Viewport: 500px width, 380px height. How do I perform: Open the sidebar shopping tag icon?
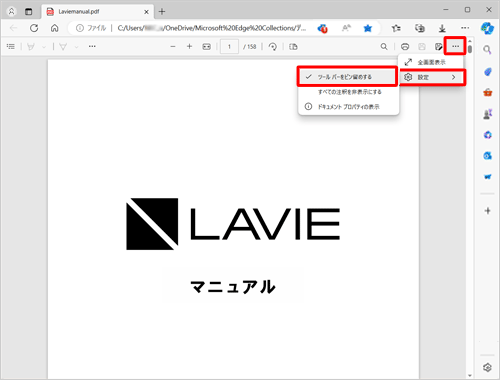(x=488, y=72)
